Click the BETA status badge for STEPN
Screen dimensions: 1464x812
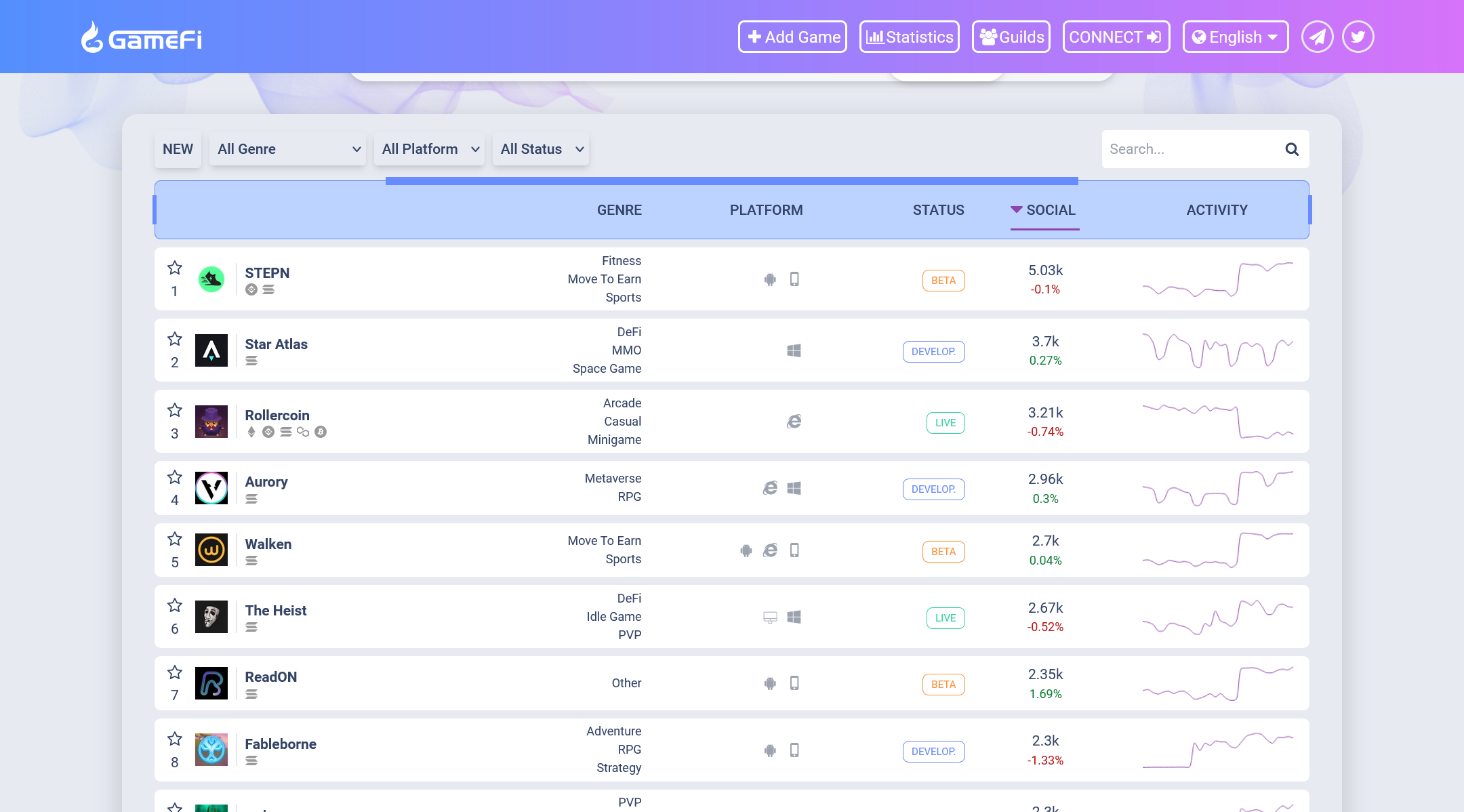pos(943,281)
